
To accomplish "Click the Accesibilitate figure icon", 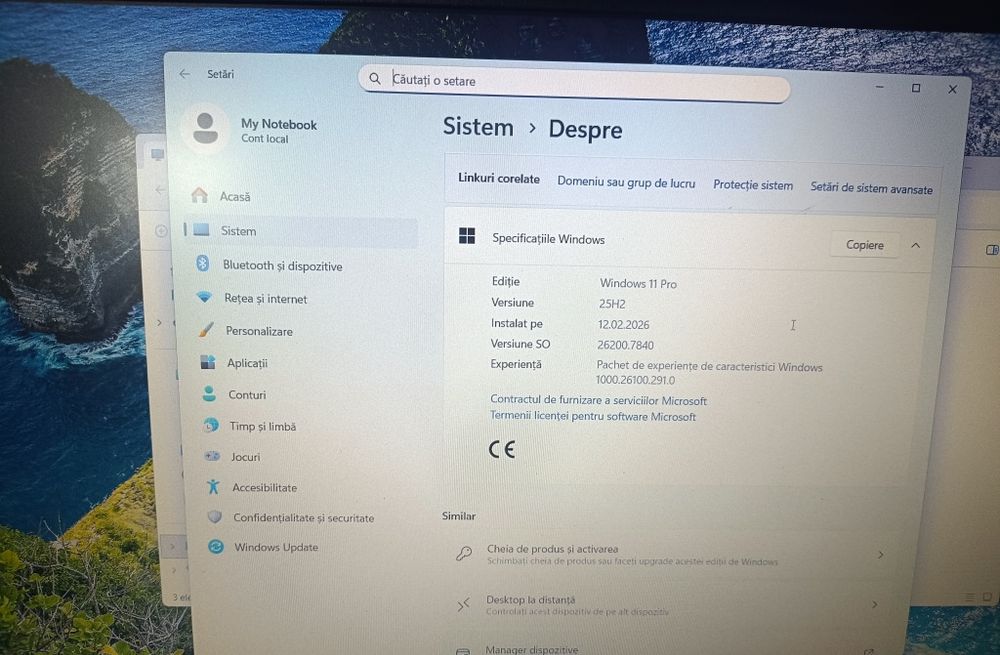I will 213,487.
